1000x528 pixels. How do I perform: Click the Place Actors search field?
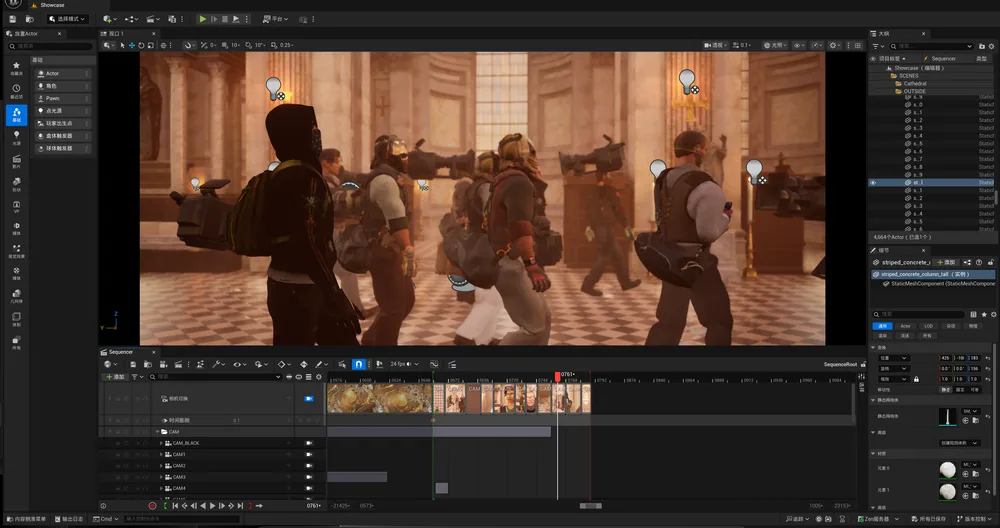coord(50,46)
